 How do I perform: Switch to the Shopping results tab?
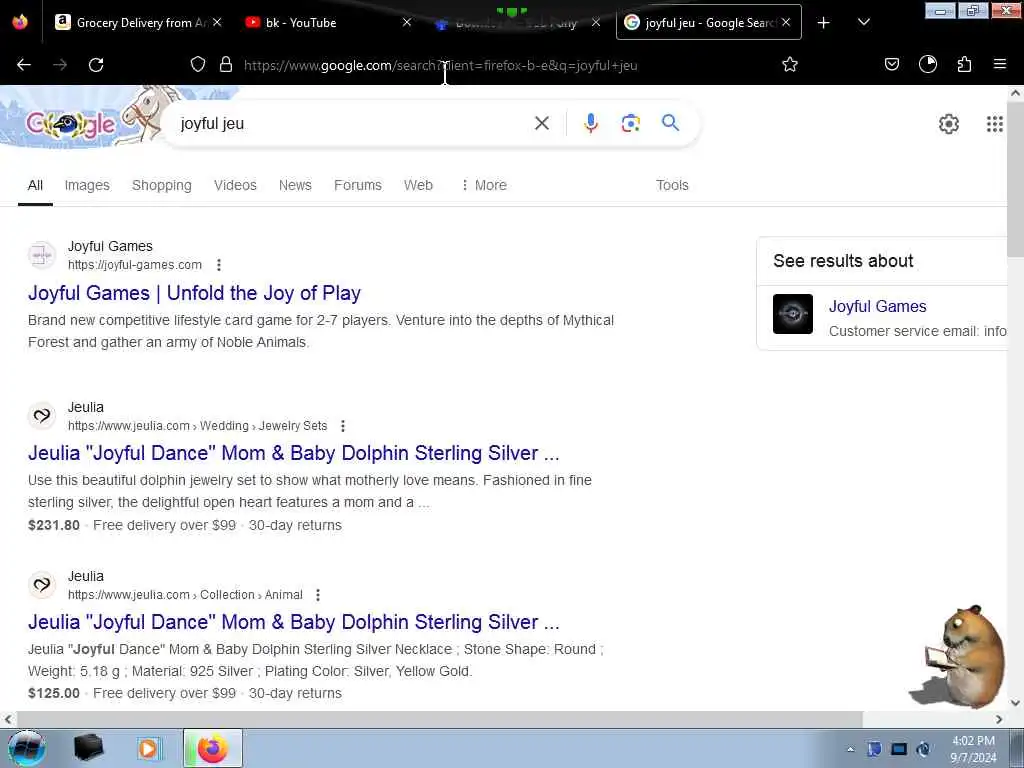tap(162, 185)
